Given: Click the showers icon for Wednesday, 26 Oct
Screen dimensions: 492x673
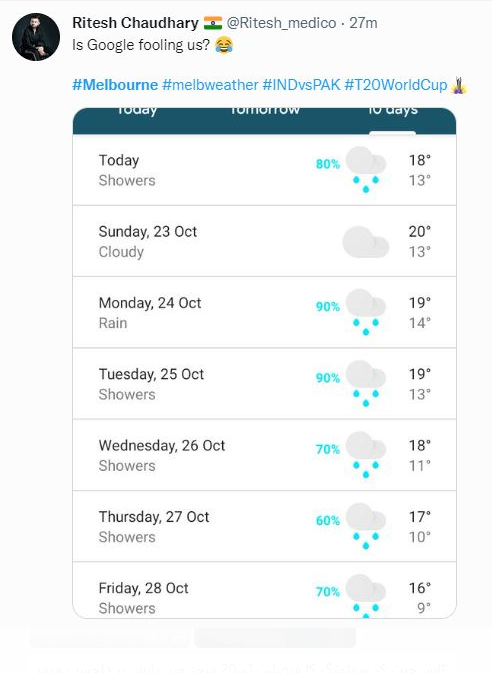Looking at the screenshot, I should [x=366, y=455].
